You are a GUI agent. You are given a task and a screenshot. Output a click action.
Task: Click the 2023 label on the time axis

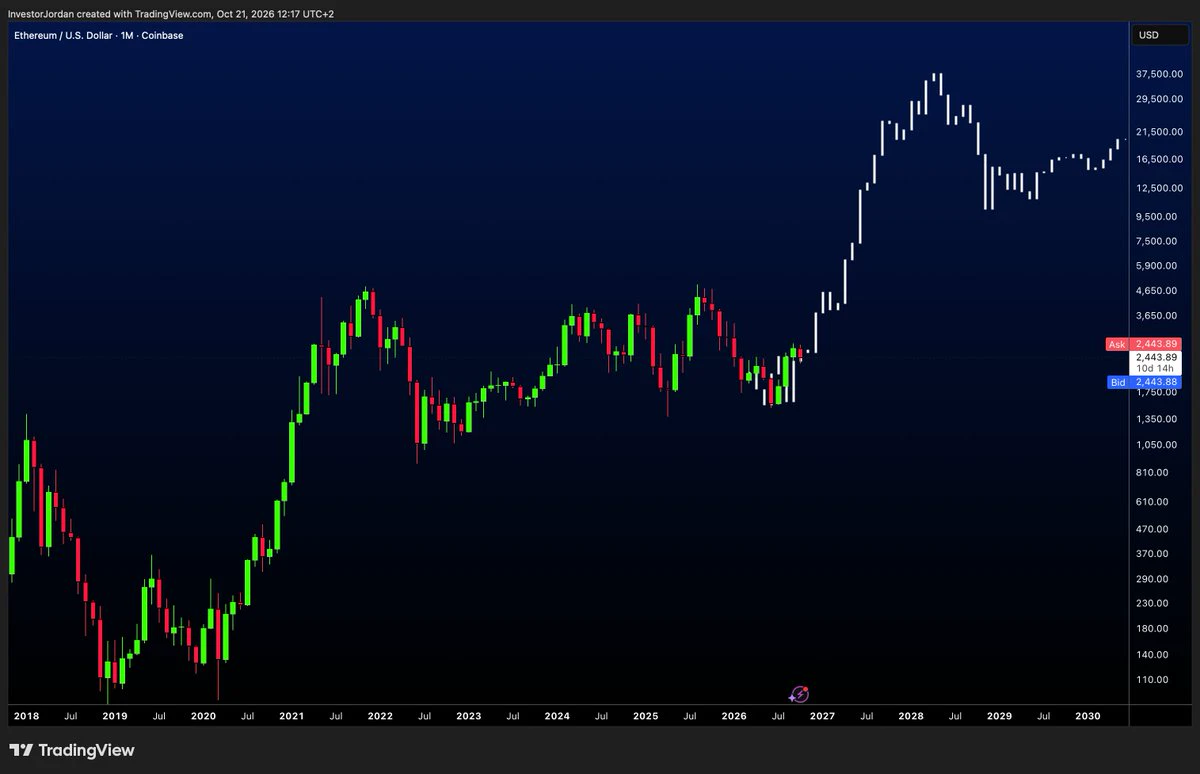[x=468, y=717]
